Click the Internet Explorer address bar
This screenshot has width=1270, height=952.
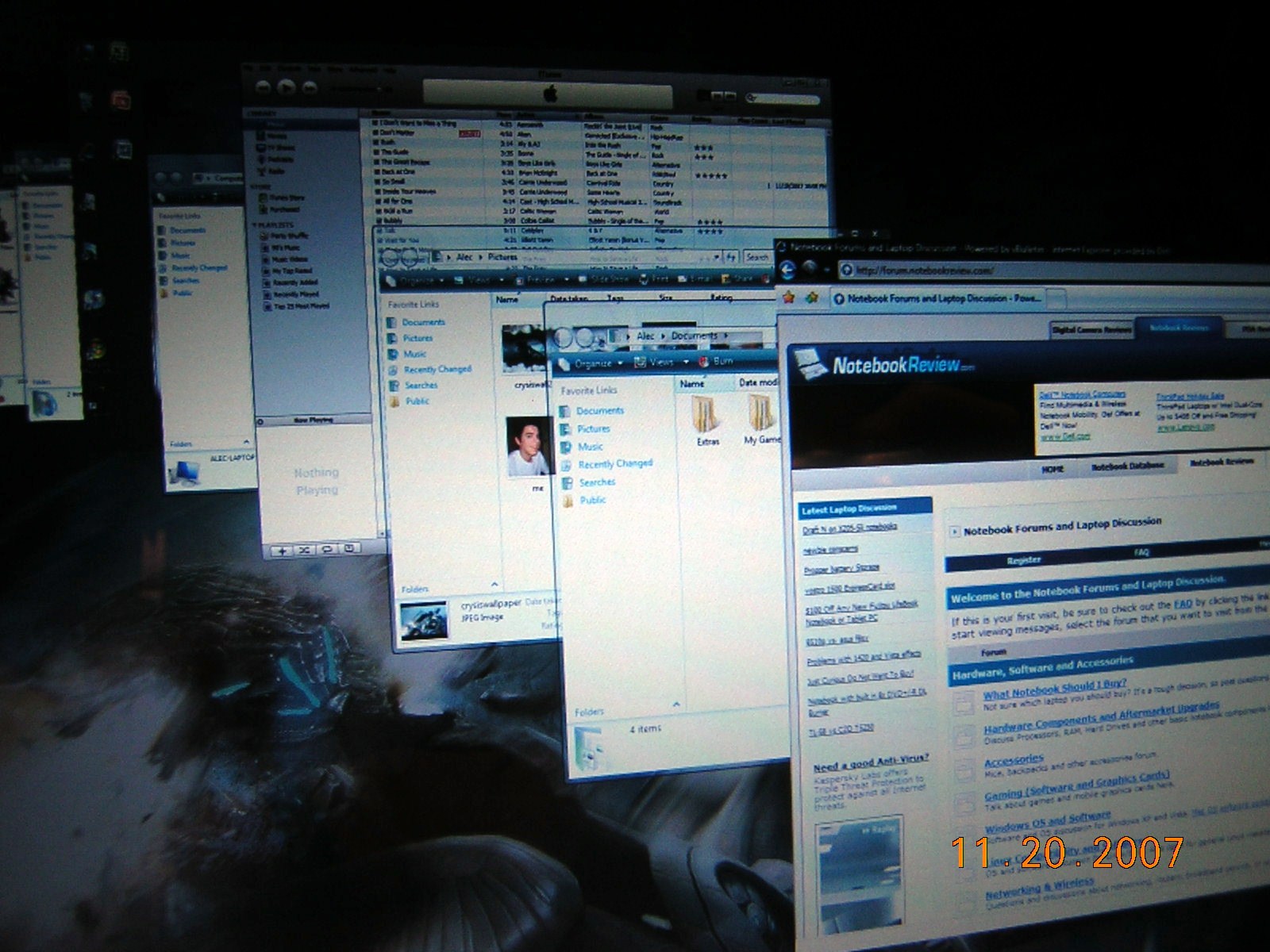point(1056,271)
